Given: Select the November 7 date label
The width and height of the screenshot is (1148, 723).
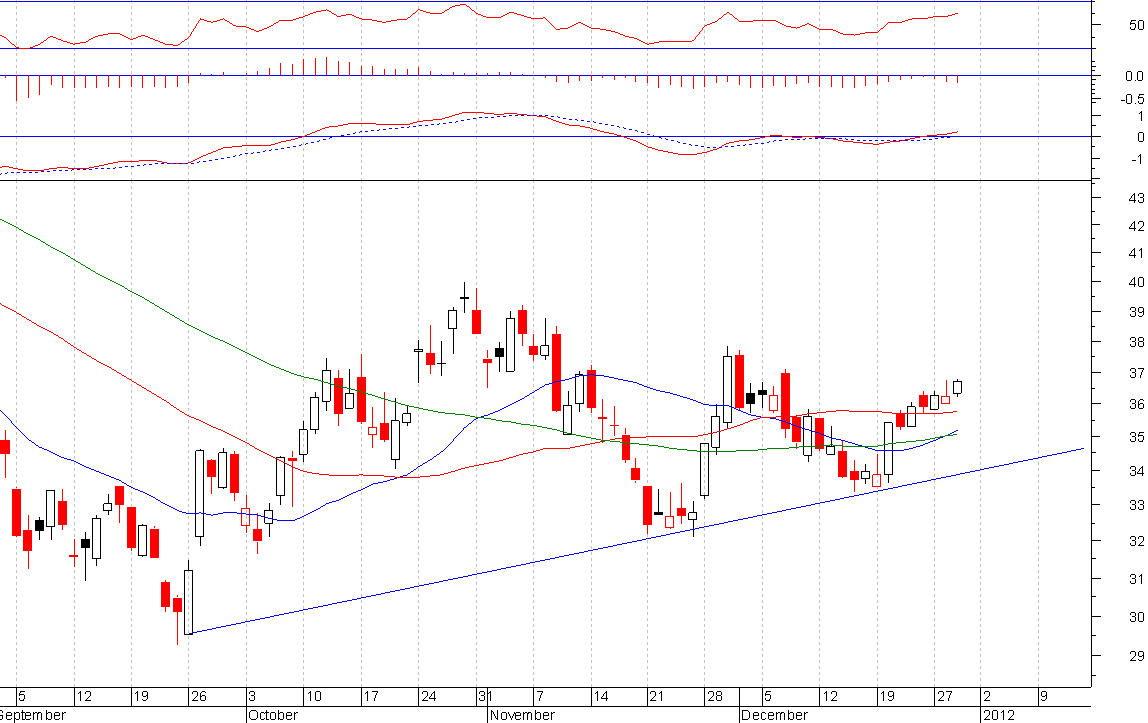Looking at the screenshot, I should [x=540, y=696].
